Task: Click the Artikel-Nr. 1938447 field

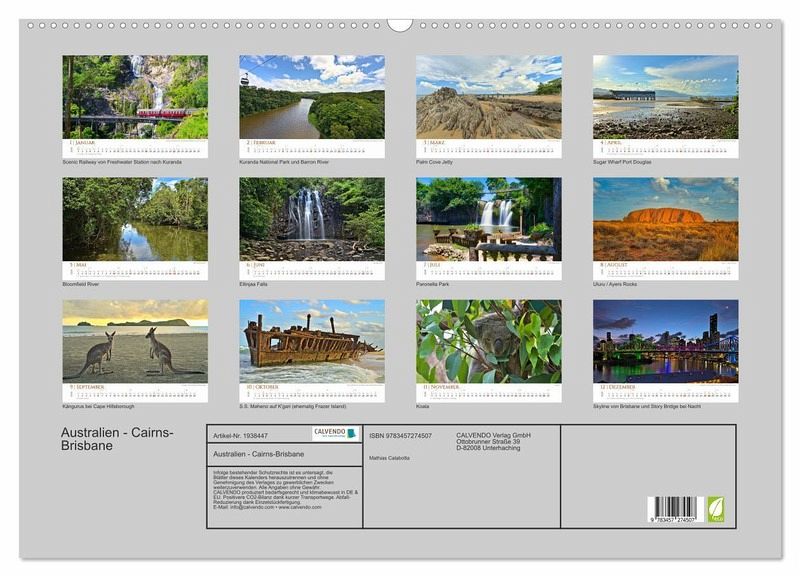Action: (241, 435)
